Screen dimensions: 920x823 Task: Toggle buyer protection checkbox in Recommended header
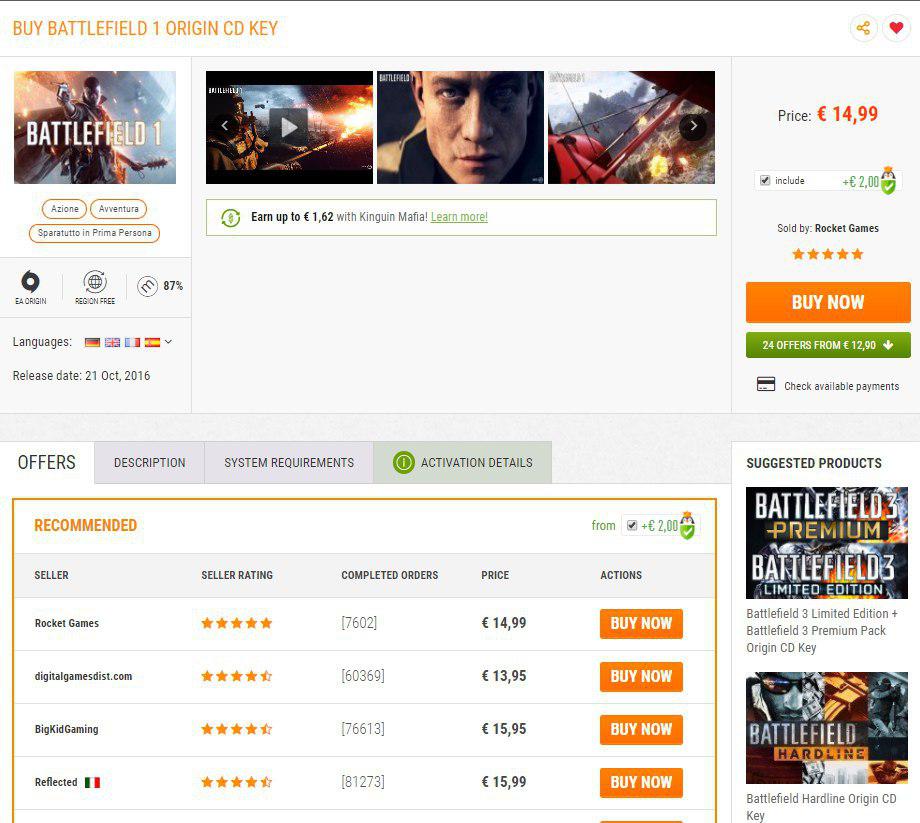[x=632, y=525]
